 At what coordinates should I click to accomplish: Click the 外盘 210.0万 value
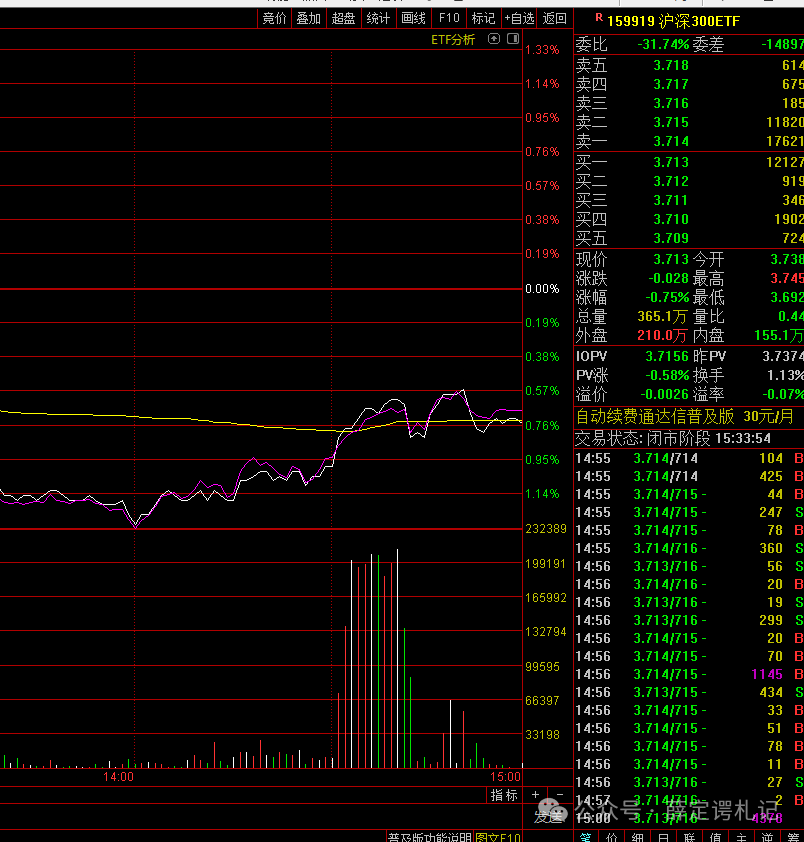coord(662,336)
